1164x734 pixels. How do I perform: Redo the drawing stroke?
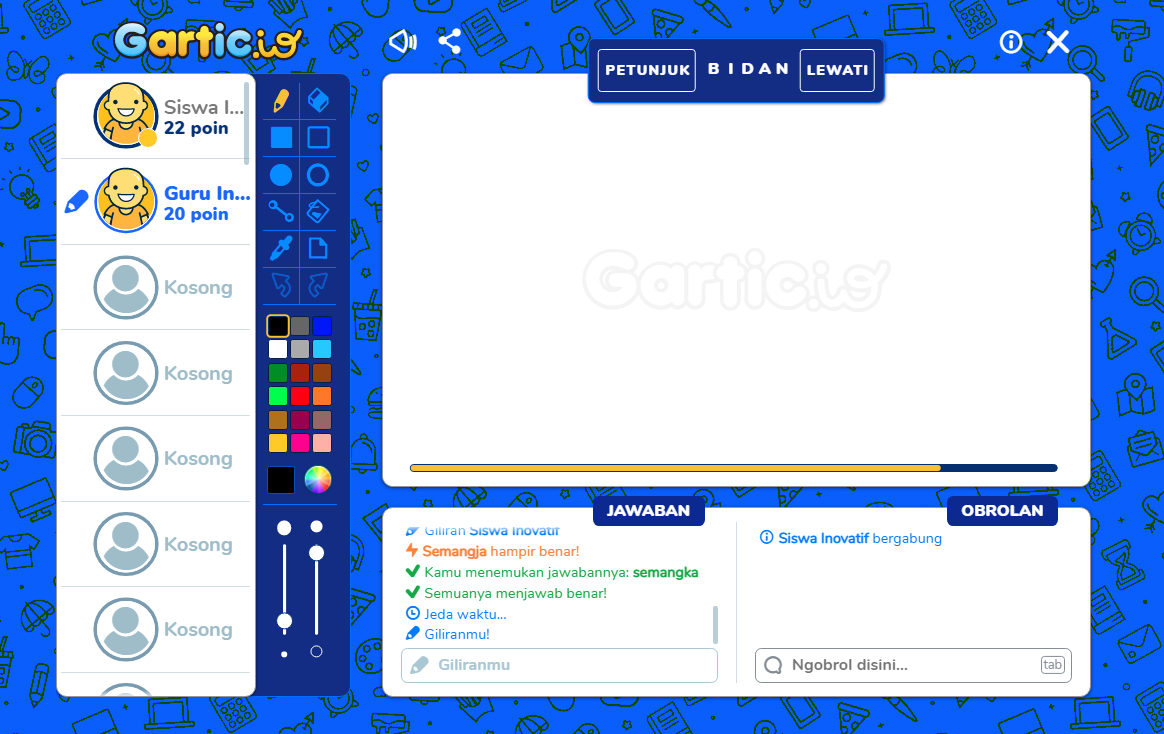[318, 285]
